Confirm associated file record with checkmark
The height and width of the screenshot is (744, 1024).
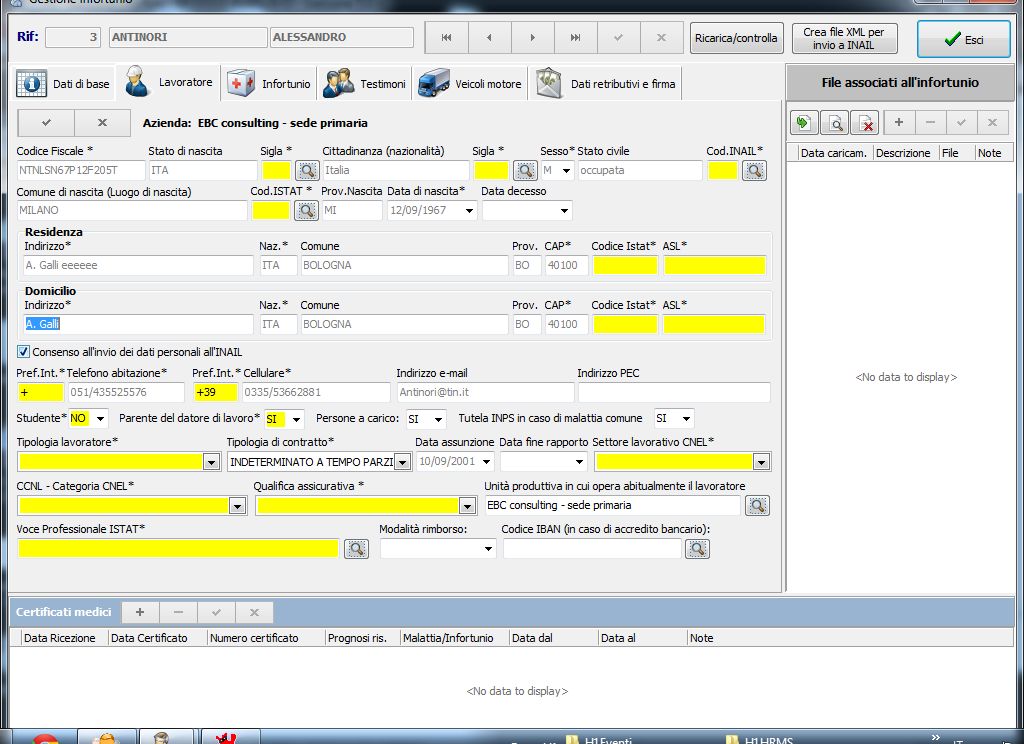tap(961, 122)
